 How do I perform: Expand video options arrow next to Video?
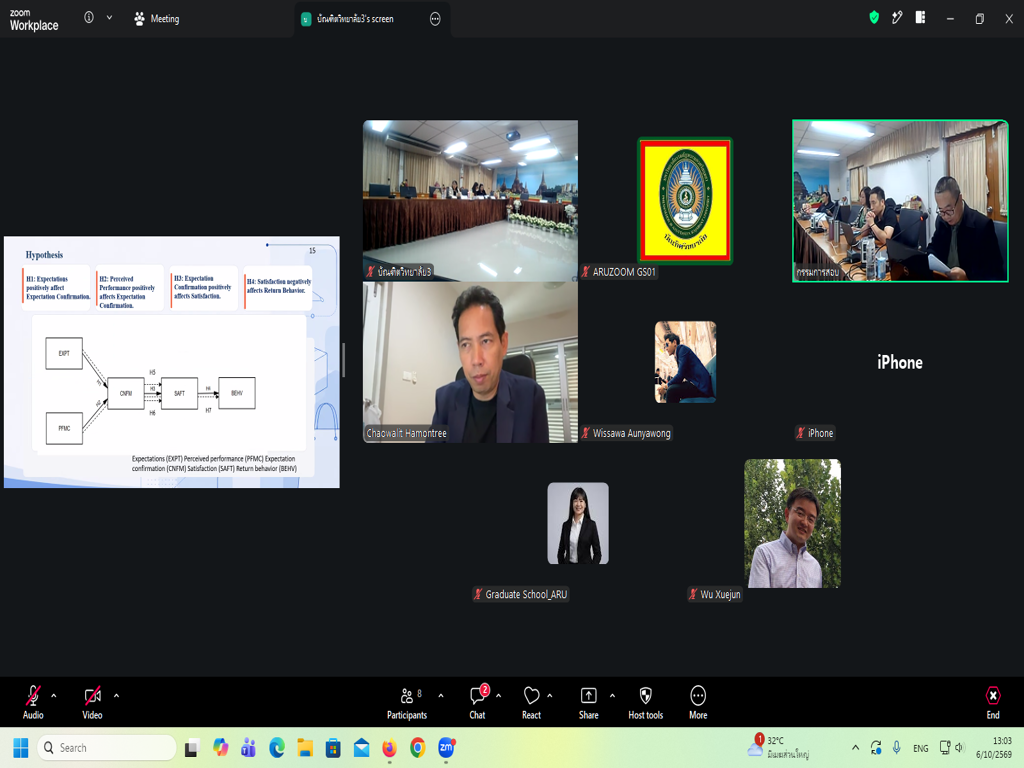tap(116, 696)
